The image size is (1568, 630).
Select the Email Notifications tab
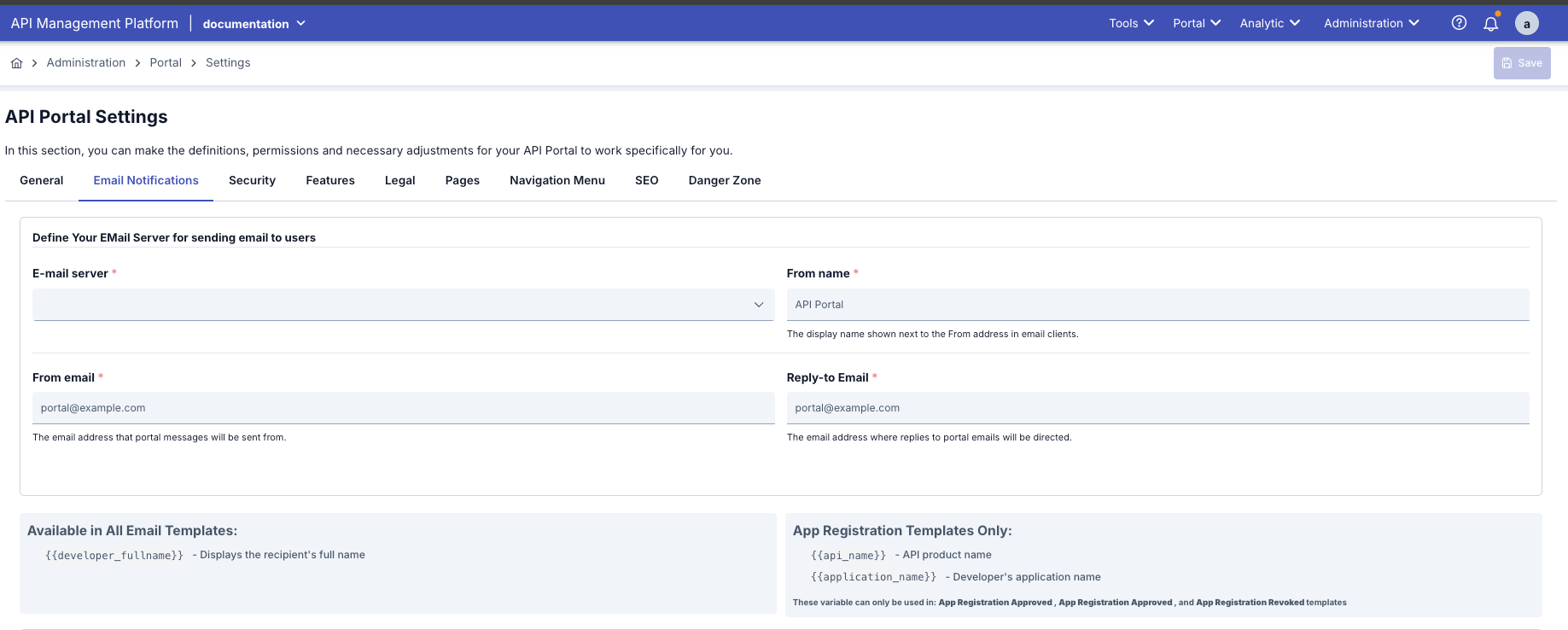coord(146,180)
